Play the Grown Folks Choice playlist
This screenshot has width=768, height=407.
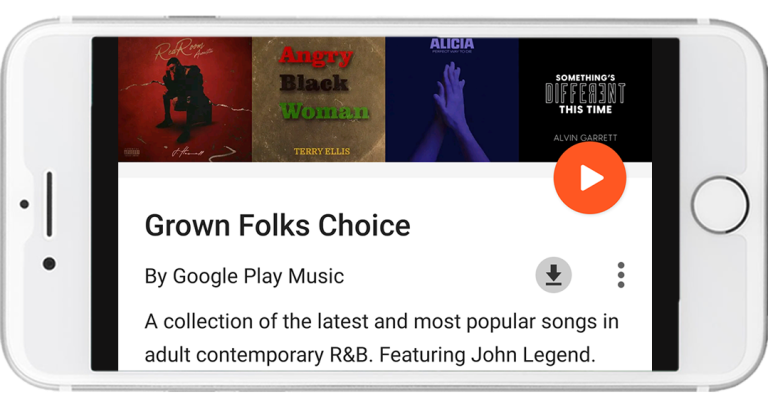[x=590, y=178]
